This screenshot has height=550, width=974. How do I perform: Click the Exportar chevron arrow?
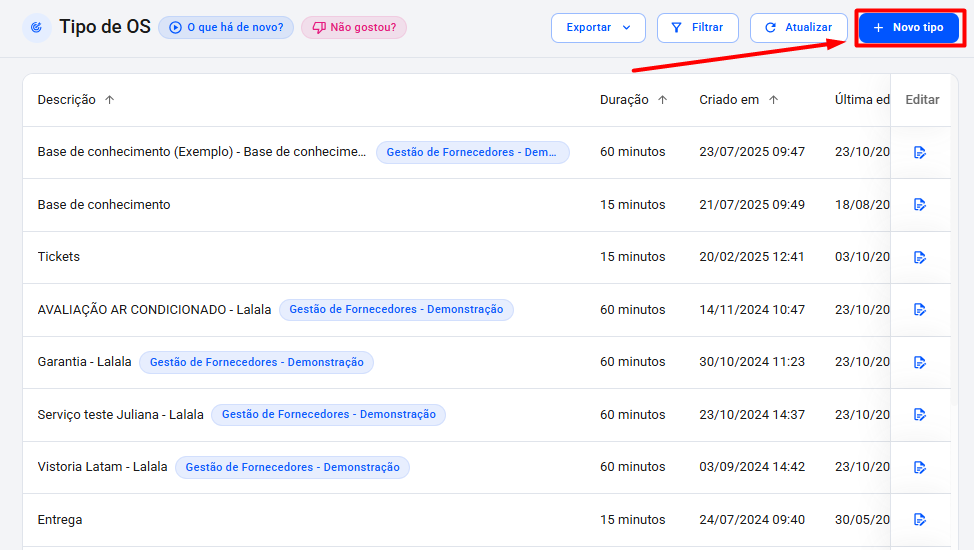tap(626, 27)
